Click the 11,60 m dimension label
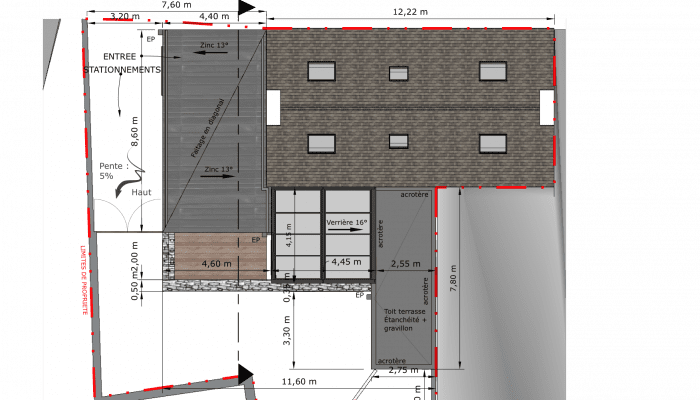Viewport: 700px width, 400px height. [299, 381]
